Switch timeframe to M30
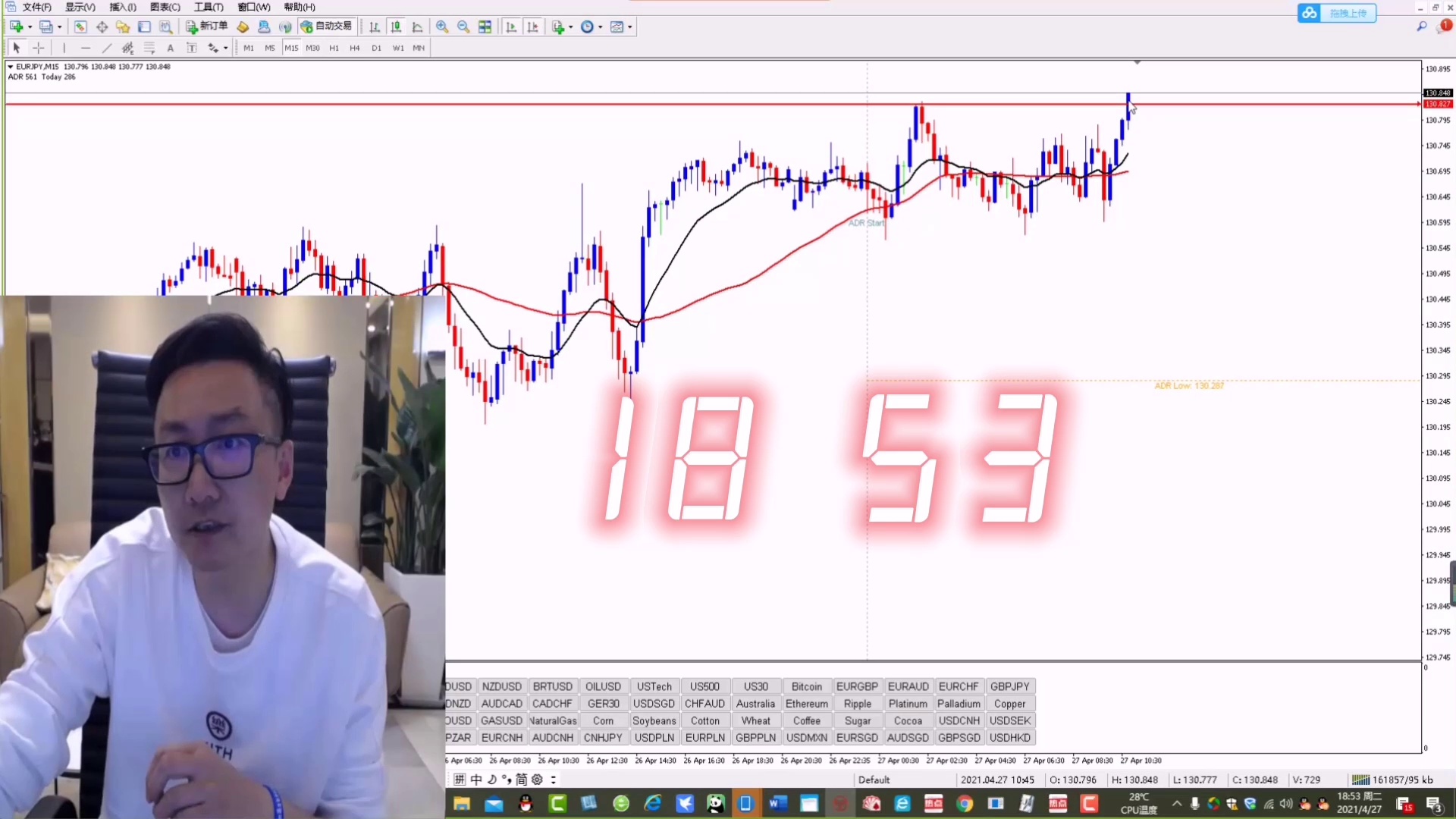Image resolution: width=1456 pixels, height=819 pixels. point(312,48)
